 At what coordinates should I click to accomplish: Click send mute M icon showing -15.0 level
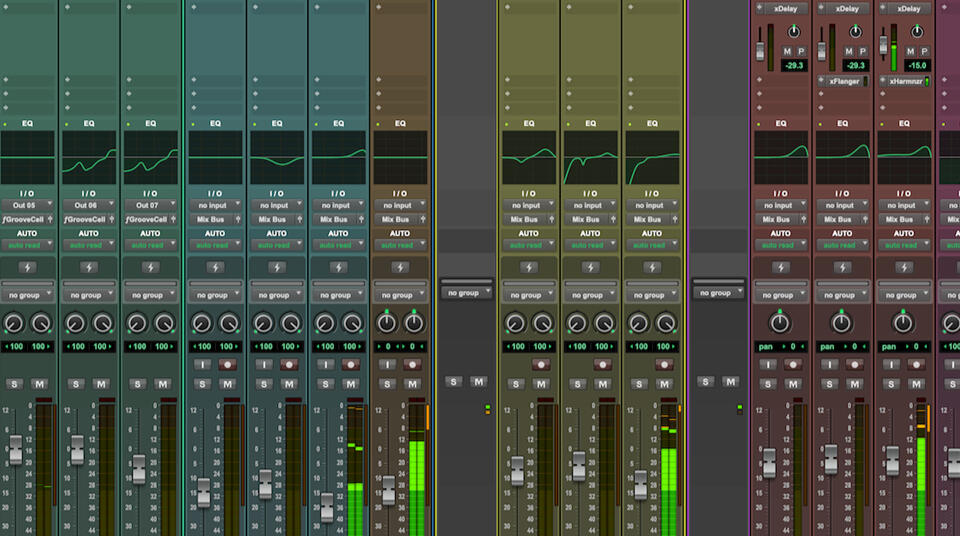(x=912, y=51)
